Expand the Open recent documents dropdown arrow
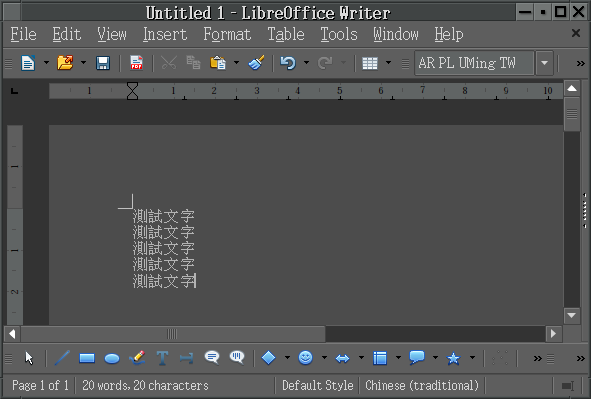591x399 pixels. pyautogui.click(x=83, y=63)
